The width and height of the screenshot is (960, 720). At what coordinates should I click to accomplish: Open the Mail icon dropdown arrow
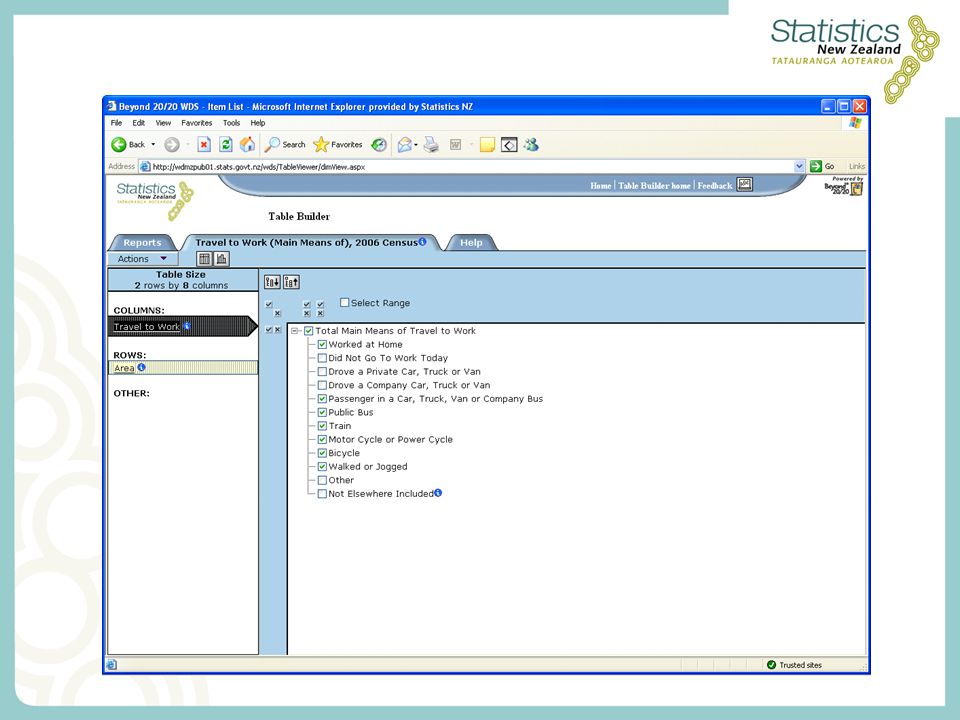pyautogui.click(x=416, y=144)
